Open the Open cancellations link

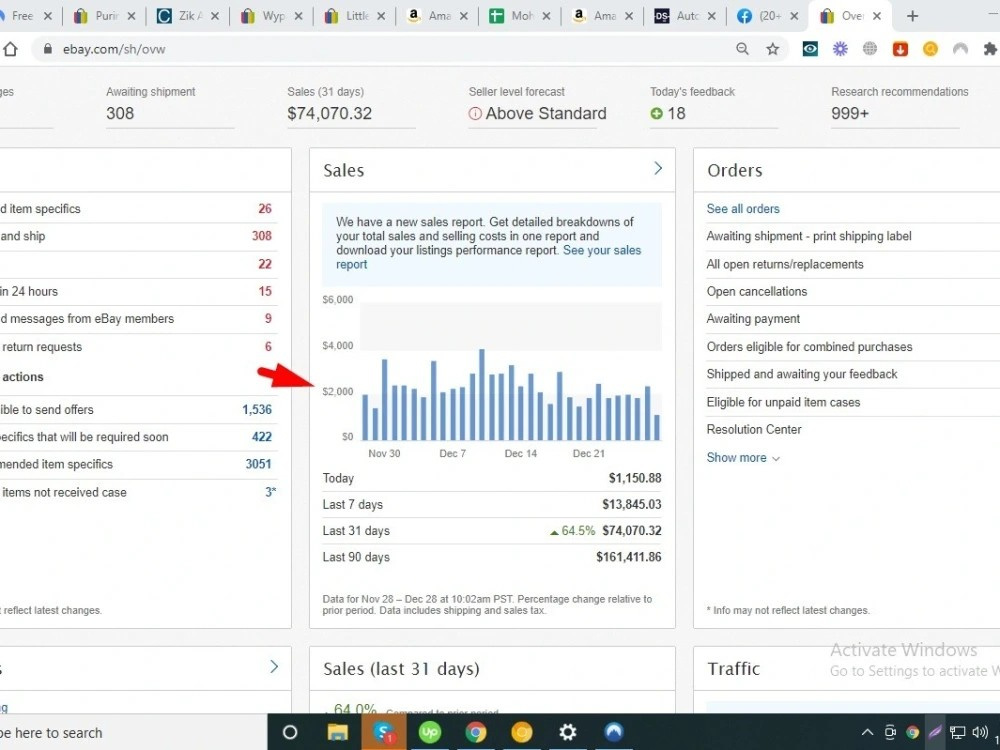(757, 292)
